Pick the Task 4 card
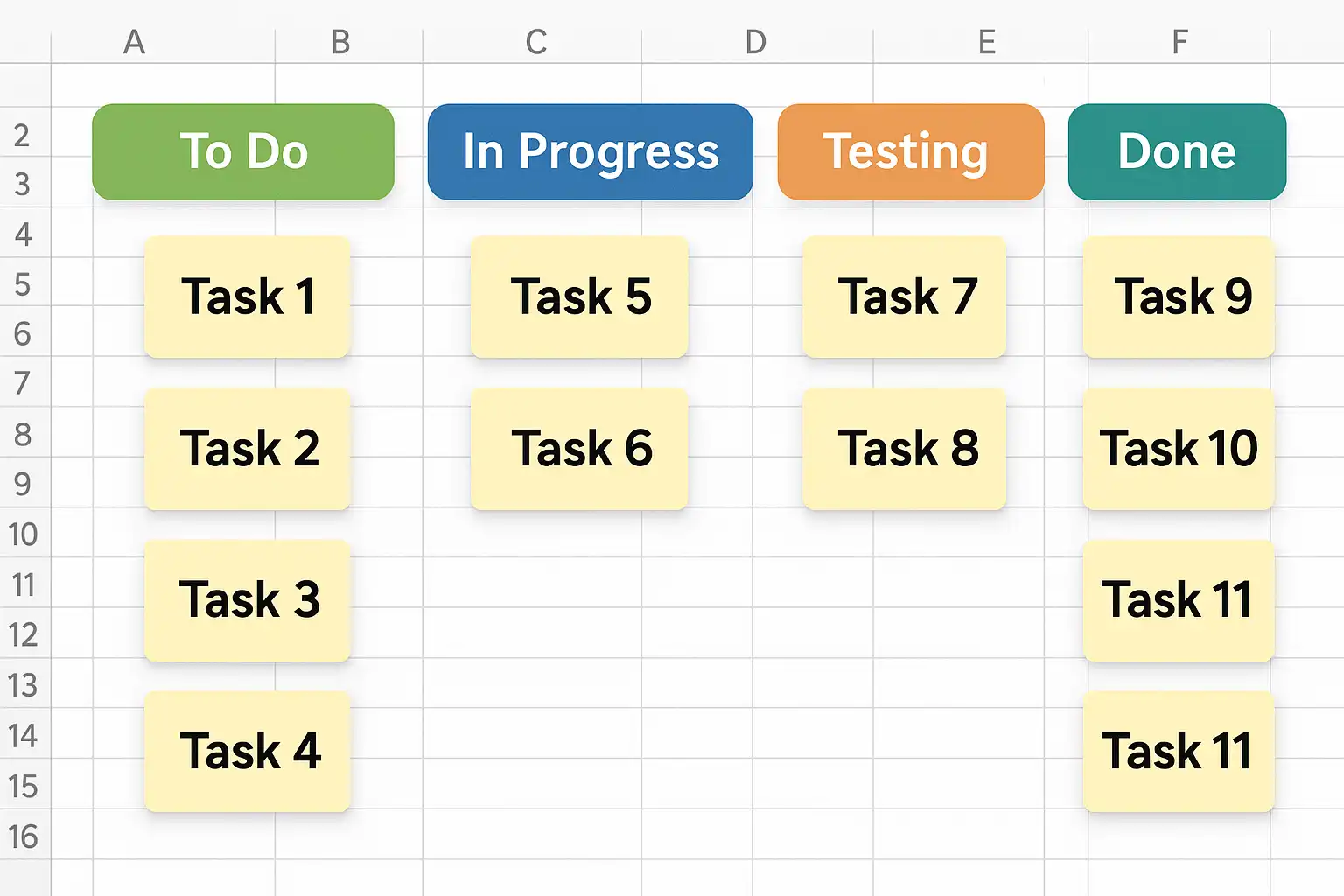The height and width of the screenshot is (896, 1344). (248, 752)
